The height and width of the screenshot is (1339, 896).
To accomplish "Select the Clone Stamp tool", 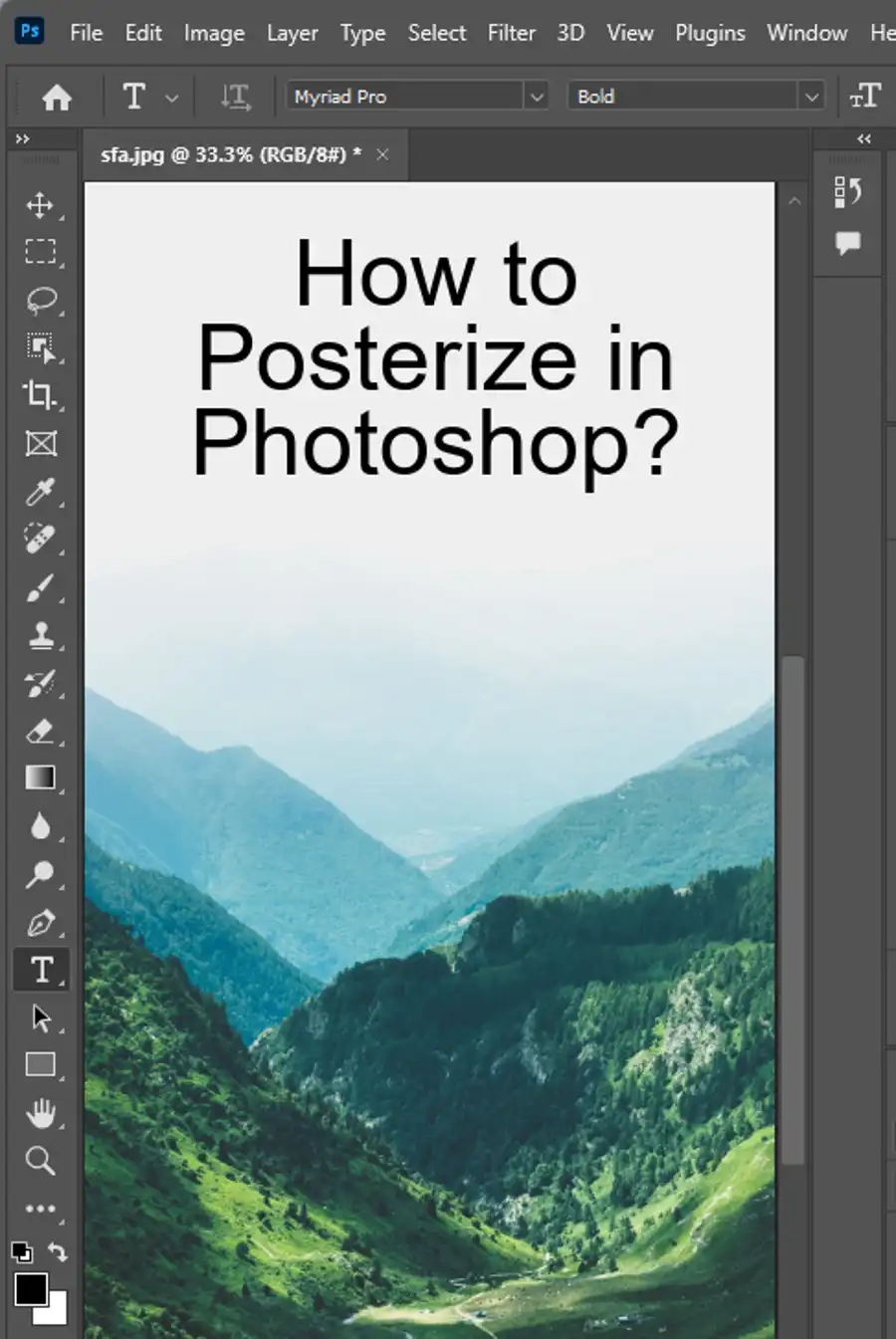I will coord(40,635).
